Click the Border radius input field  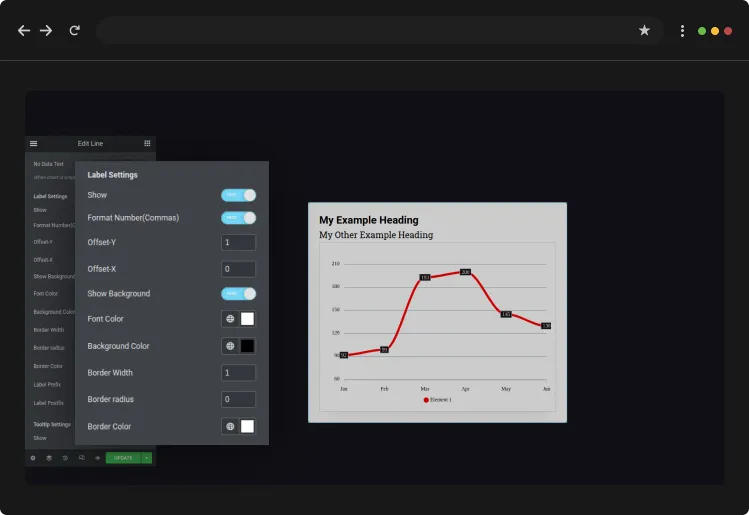(238, 399)
